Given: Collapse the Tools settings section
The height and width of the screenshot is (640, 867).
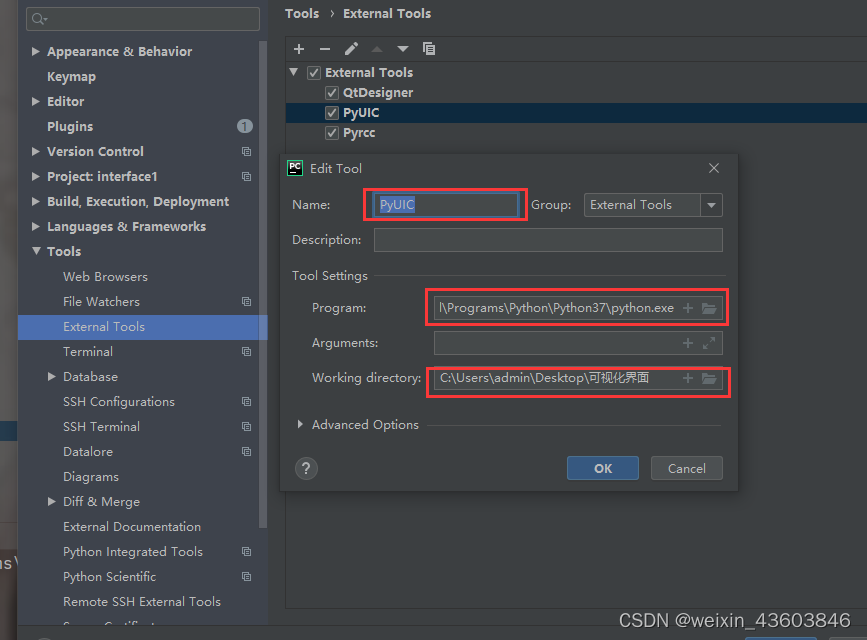Looking at the screenshot, I should point(36,251).
